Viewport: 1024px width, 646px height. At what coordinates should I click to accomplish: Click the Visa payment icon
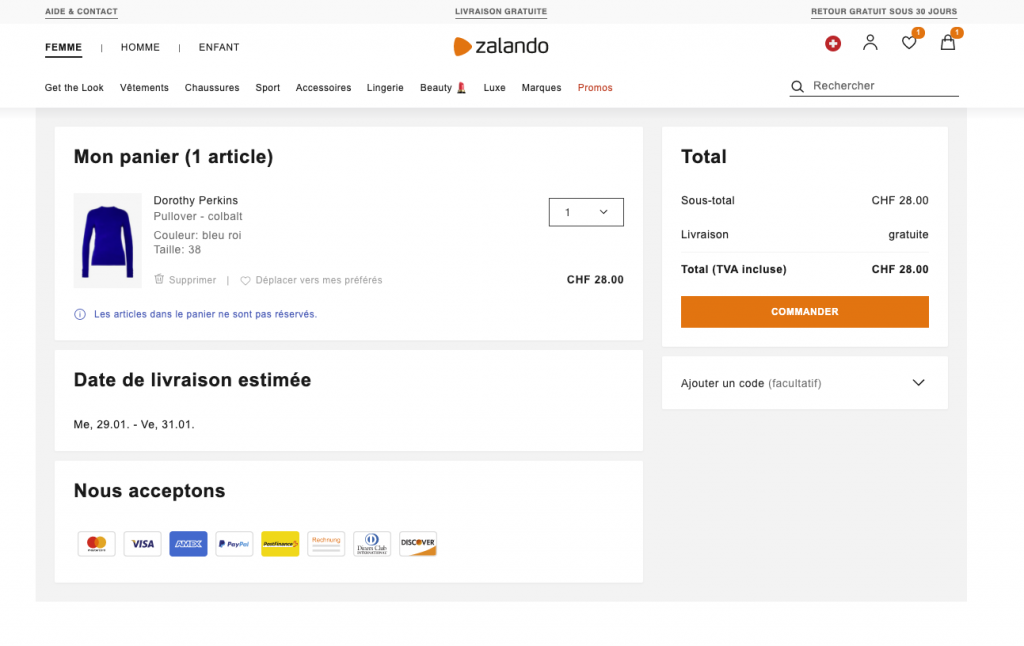tap(142, 543)
